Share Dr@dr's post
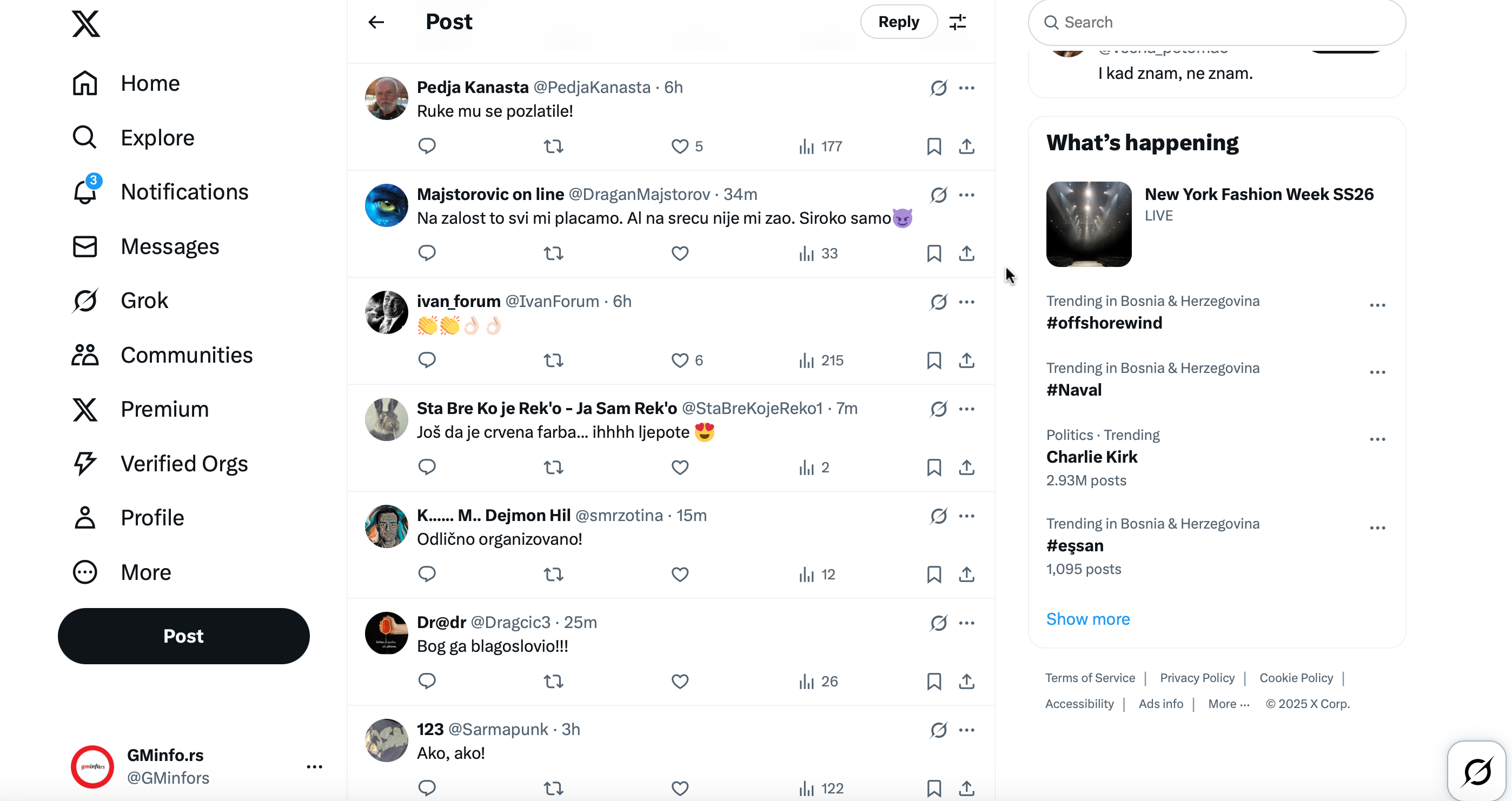 point(966,682)
